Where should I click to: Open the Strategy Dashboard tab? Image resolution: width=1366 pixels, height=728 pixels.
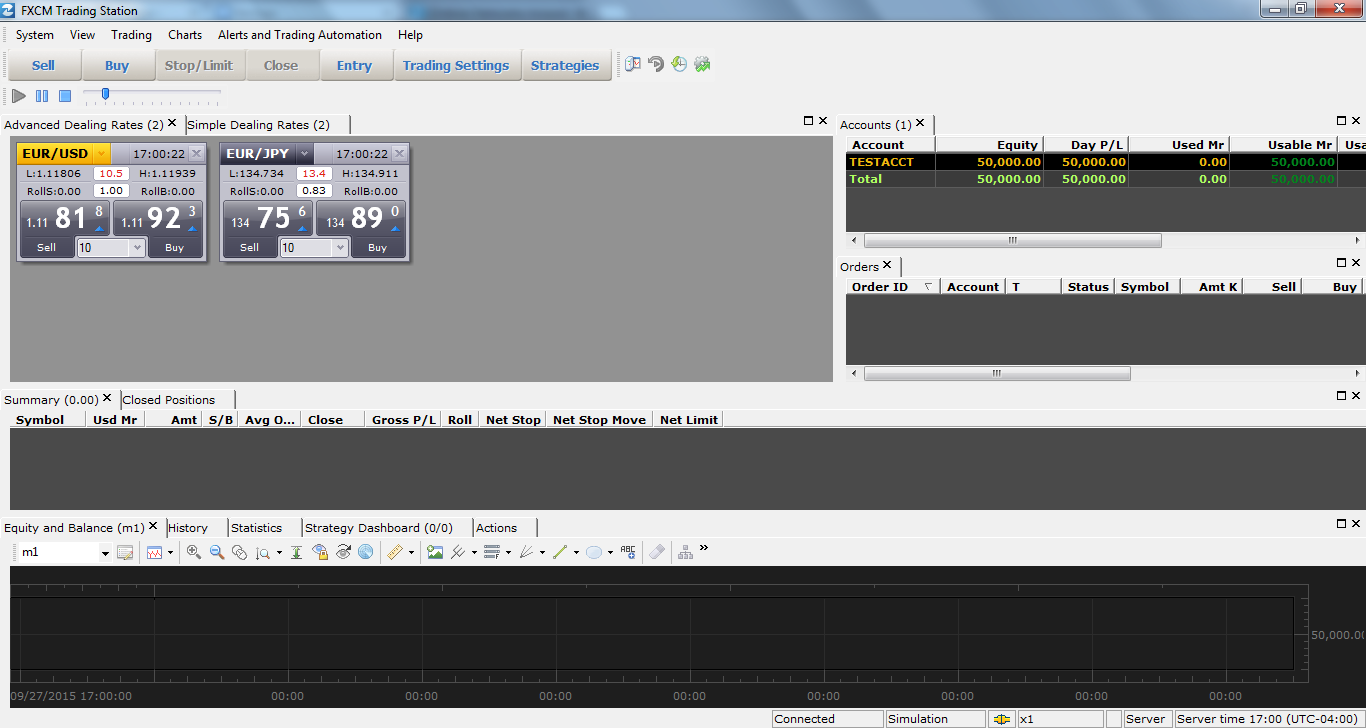[x=379, y=528]
